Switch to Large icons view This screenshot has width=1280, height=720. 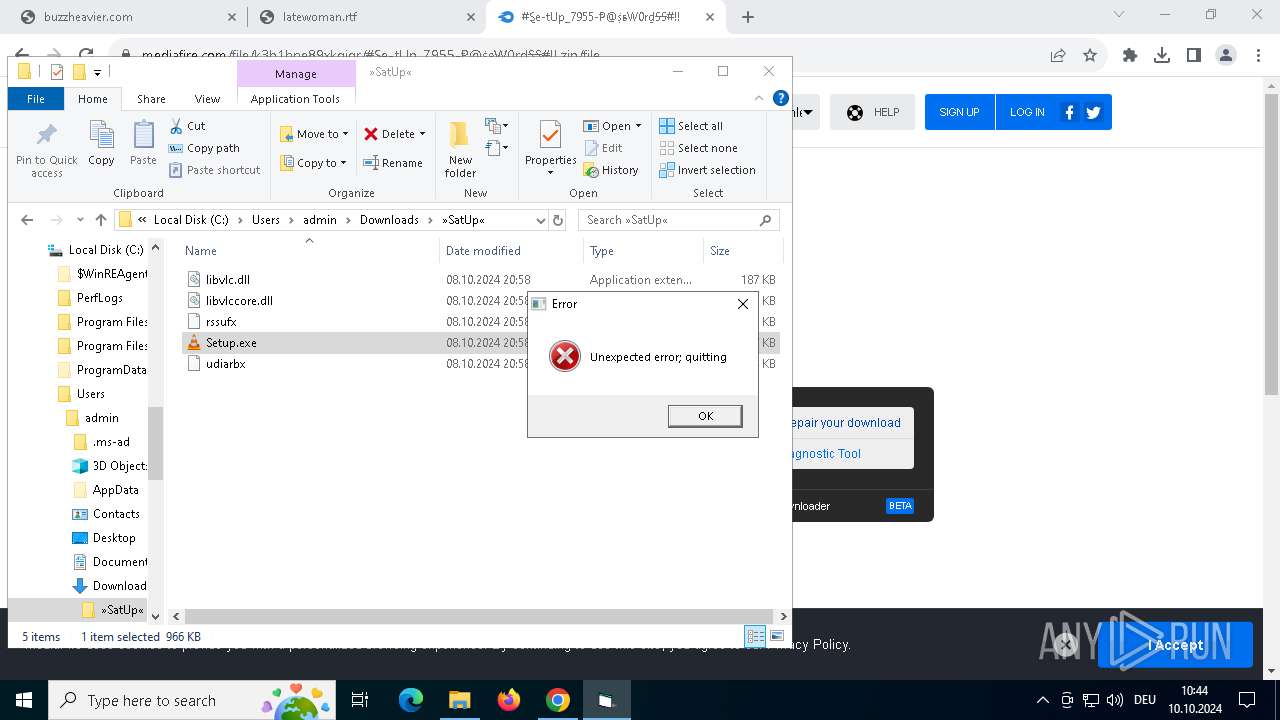pos(776,636)
